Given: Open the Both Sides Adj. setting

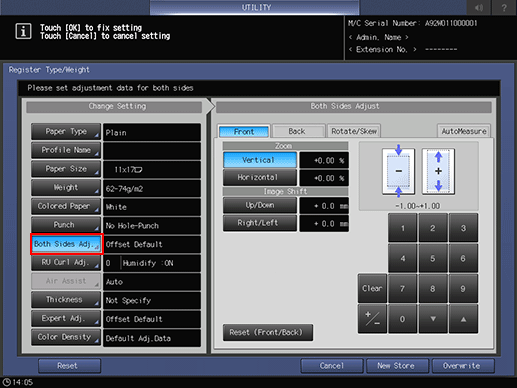Looking at the screenshot, I should (x=67, y=244).
